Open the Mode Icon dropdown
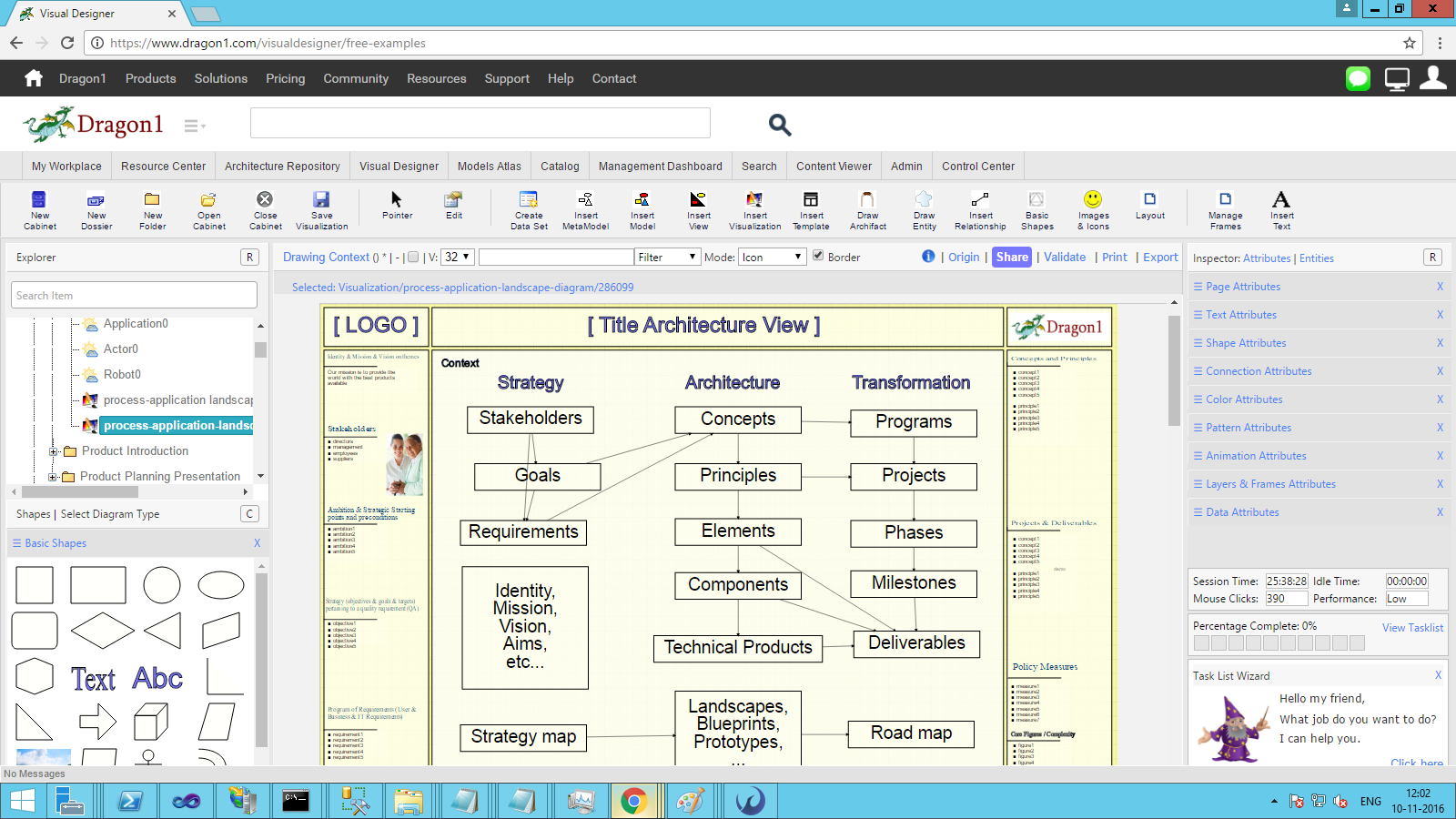 pyautogui.click(x=772, y=258)
